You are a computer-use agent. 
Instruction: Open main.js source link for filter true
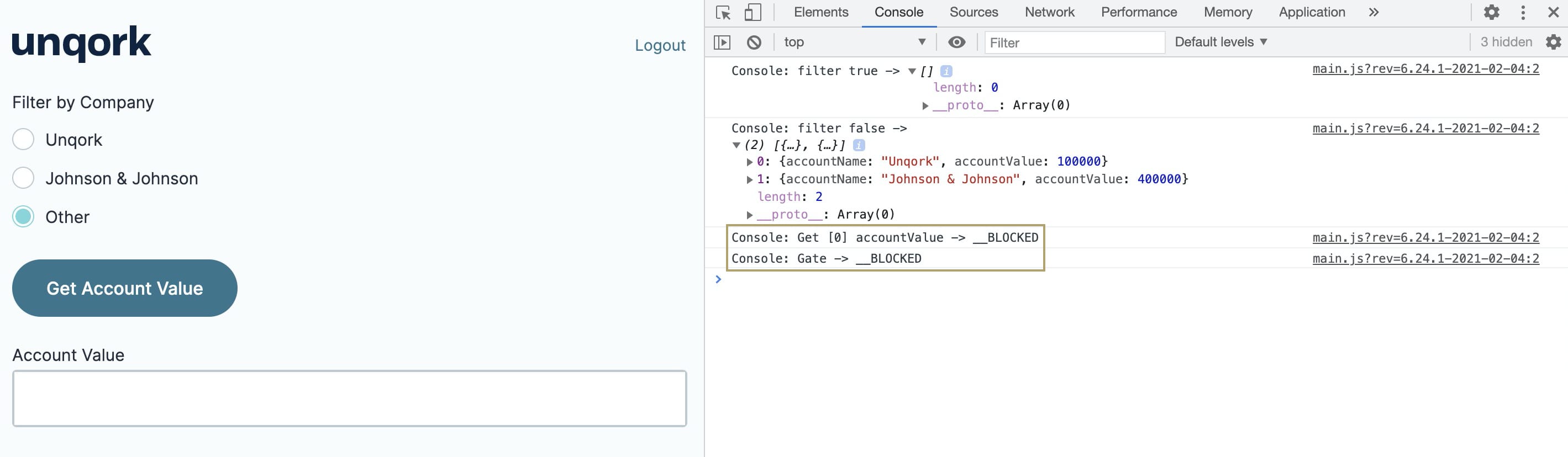1425,68
